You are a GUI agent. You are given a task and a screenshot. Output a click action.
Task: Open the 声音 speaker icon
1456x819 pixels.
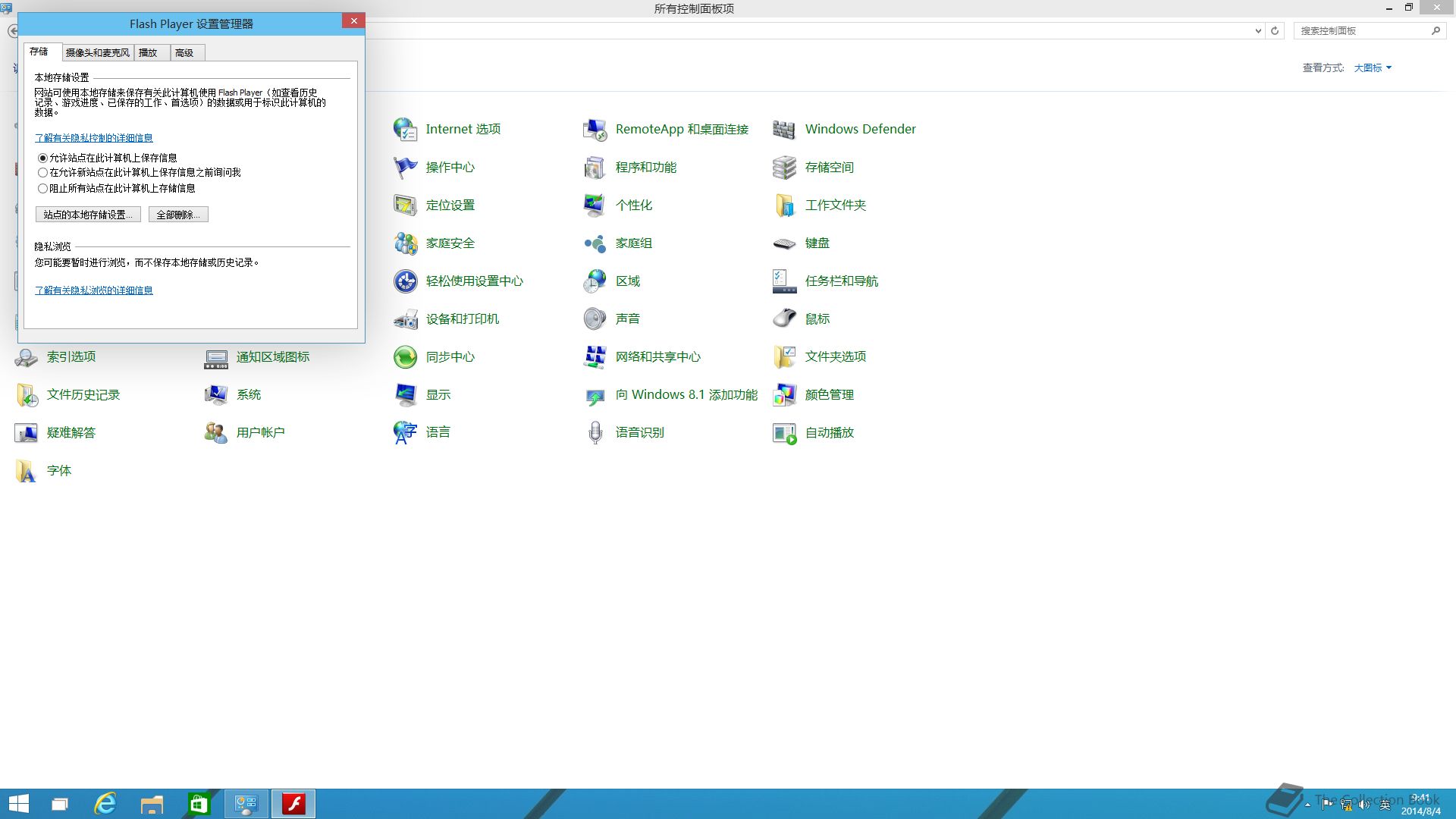pos(595,319)
